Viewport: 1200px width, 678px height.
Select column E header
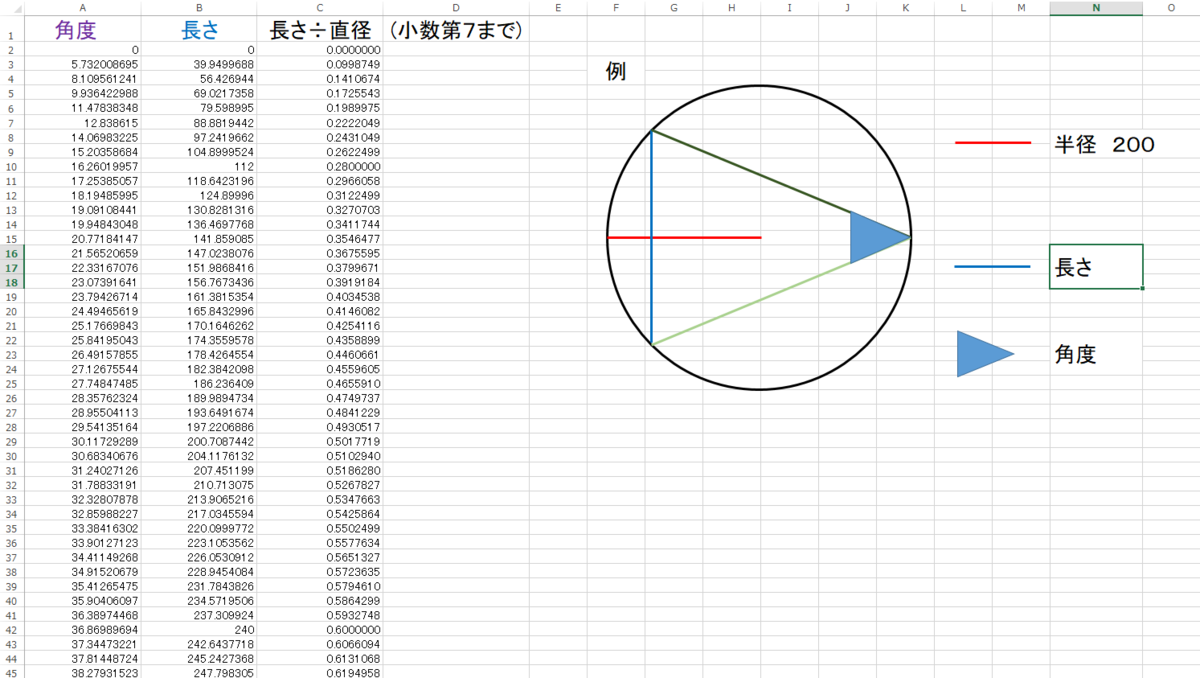[x=558, y=8]
